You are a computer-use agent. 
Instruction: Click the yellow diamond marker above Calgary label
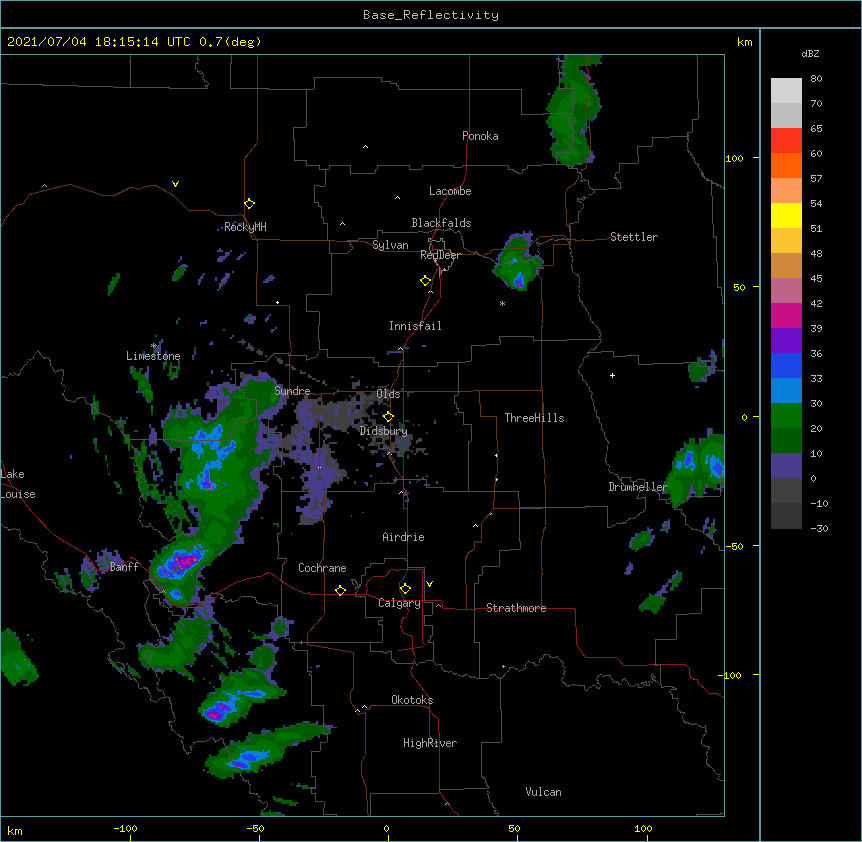[x=405, y=589]
